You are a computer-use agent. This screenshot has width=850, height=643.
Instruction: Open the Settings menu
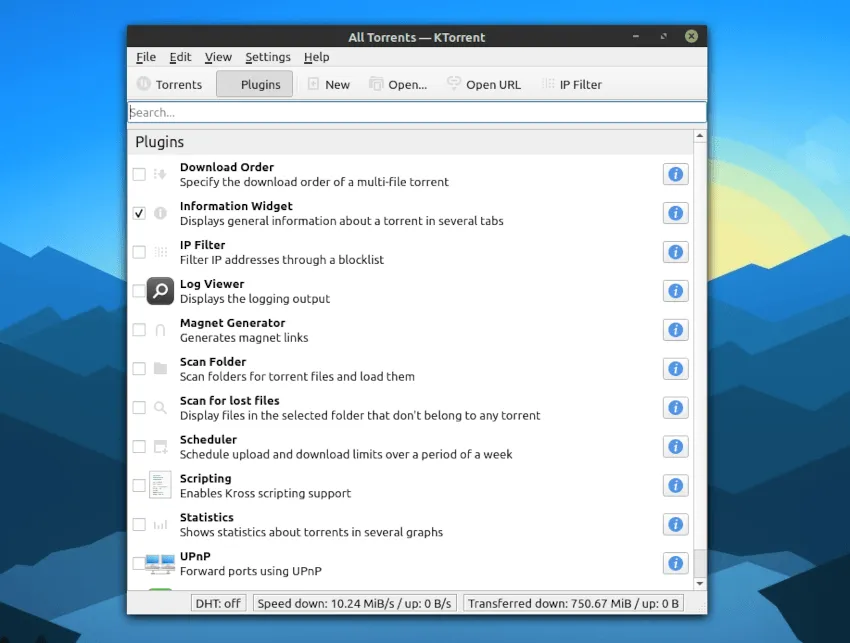click(268, 57)
